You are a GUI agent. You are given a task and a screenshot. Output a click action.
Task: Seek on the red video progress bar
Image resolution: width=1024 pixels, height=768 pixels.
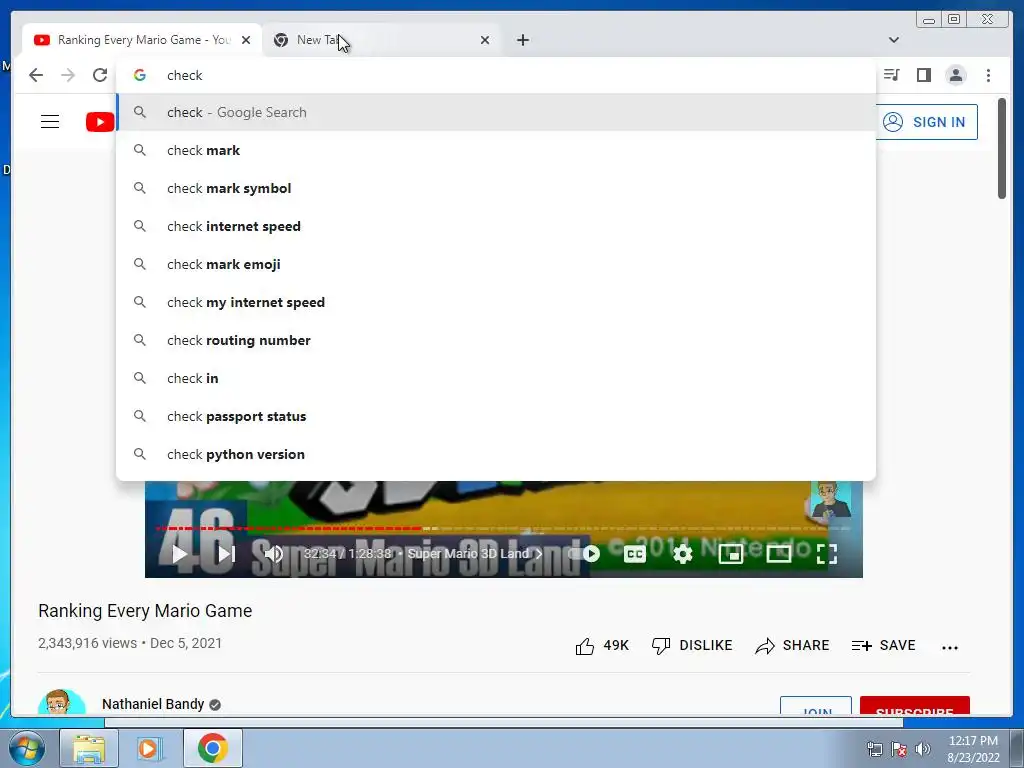click(x=504, y=528)
